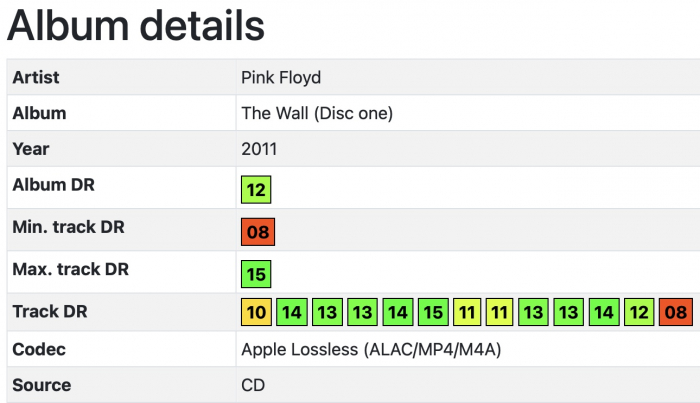
Task: Click the Track DR row label
Action: [x=49, y=311]
